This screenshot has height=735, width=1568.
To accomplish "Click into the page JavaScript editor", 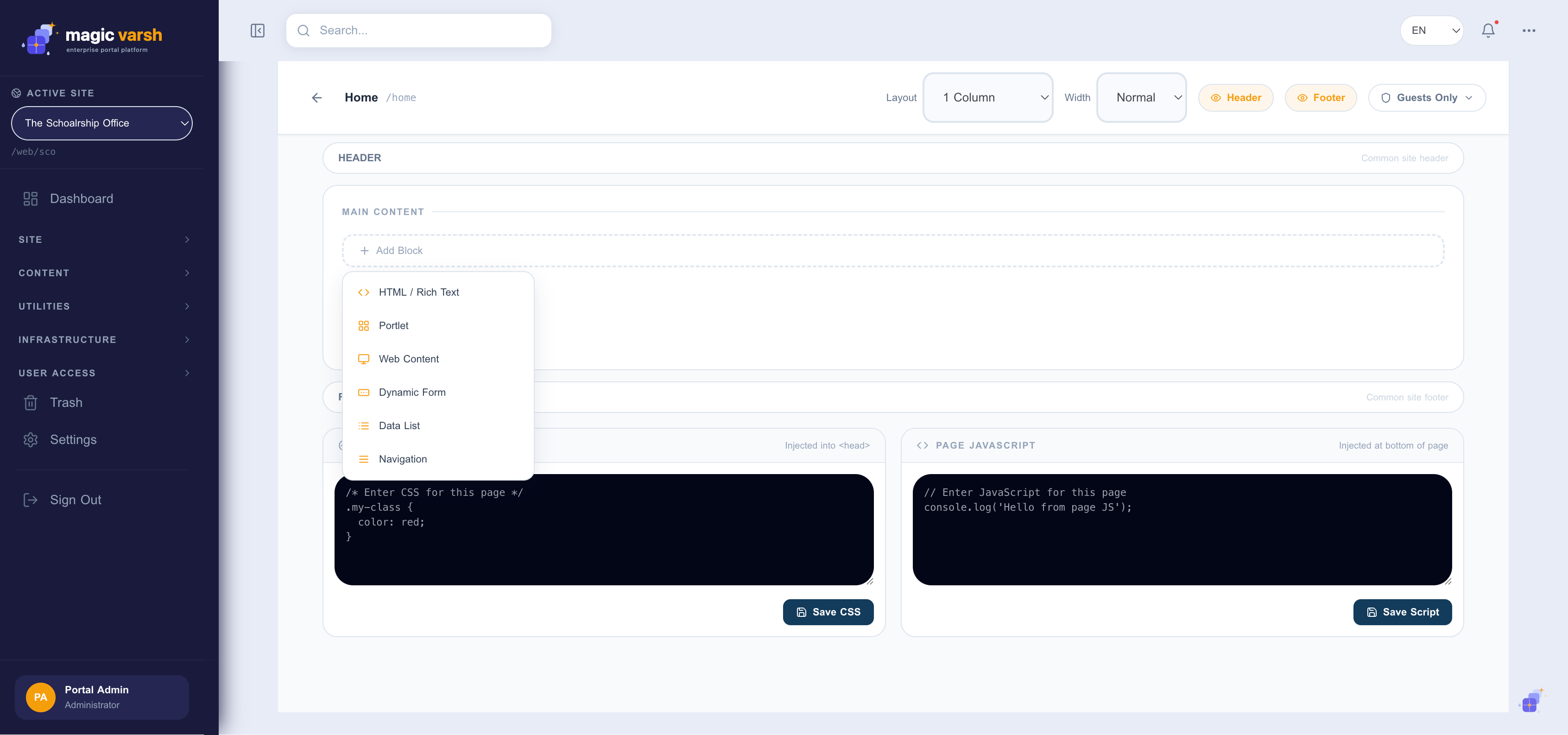I will pyautogui.click(x=1182, y=530).
